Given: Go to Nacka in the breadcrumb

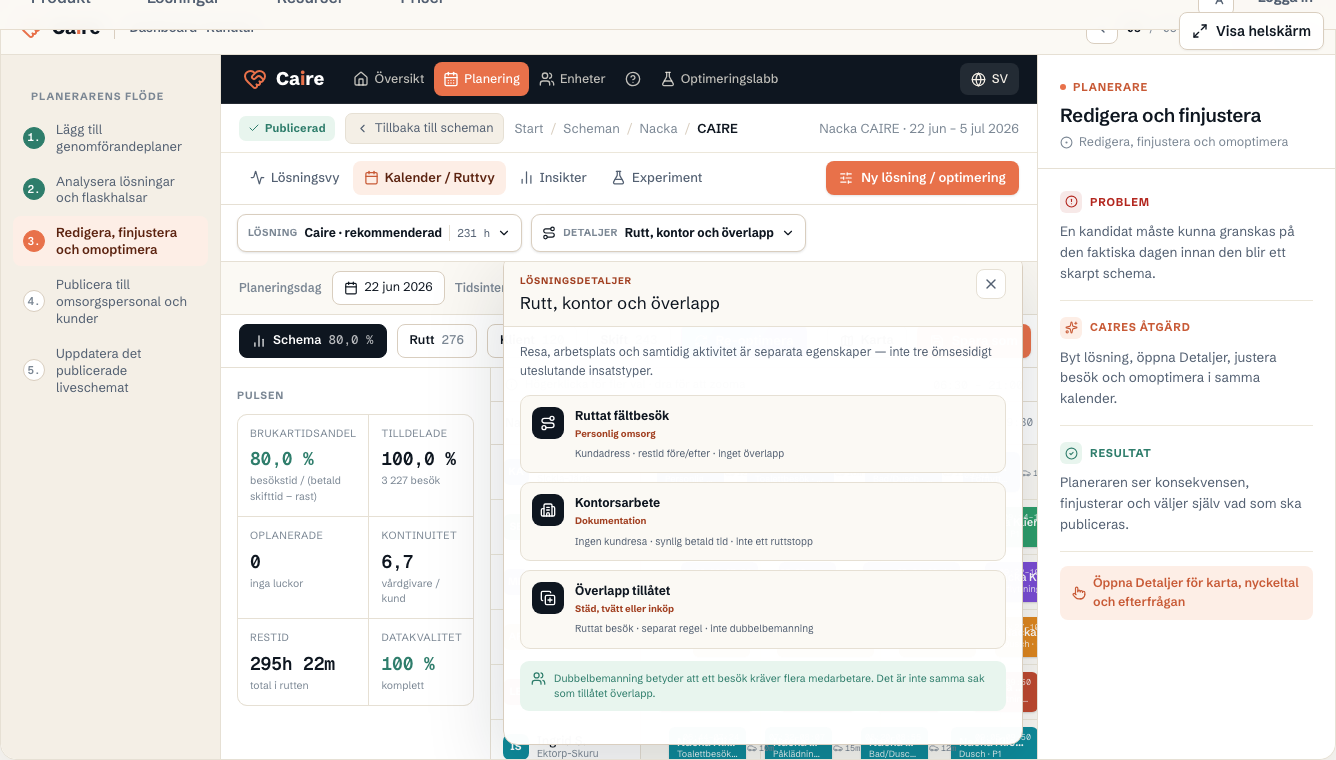Looking at the screenshot, I should [x=658, y=129].
